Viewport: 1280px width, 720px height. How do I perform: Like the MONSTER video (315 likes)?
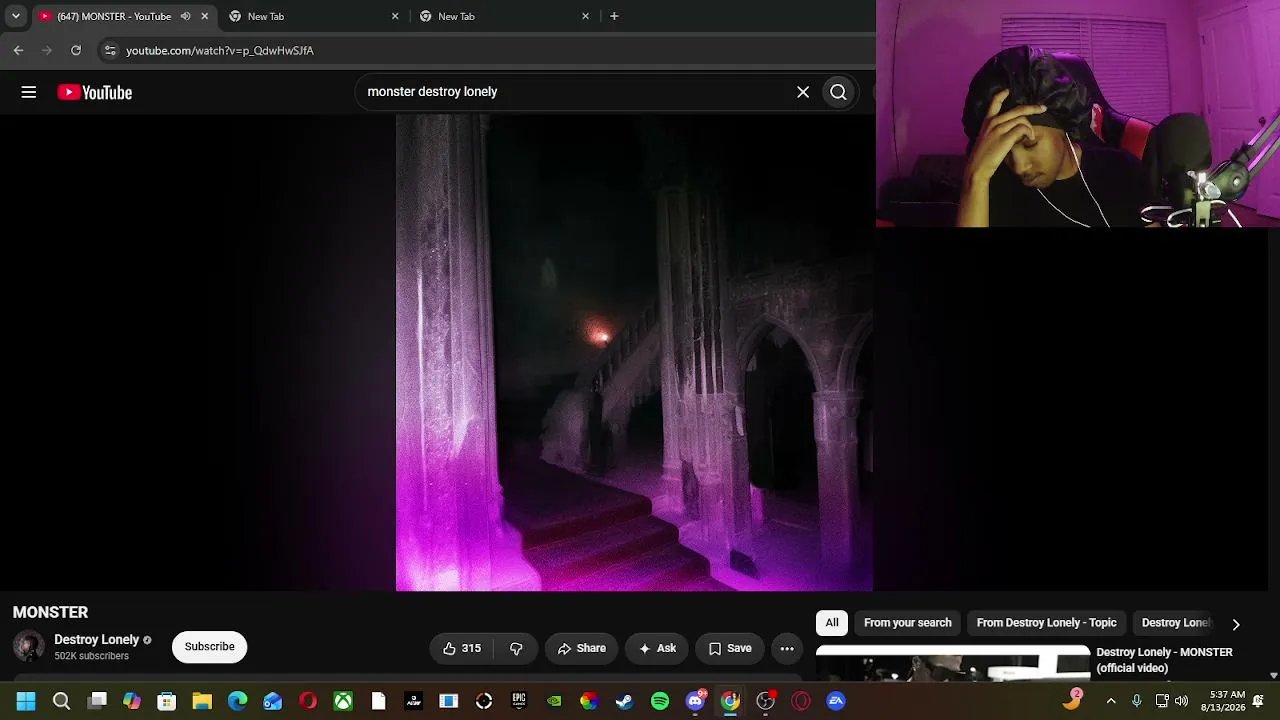pos(462,648)
